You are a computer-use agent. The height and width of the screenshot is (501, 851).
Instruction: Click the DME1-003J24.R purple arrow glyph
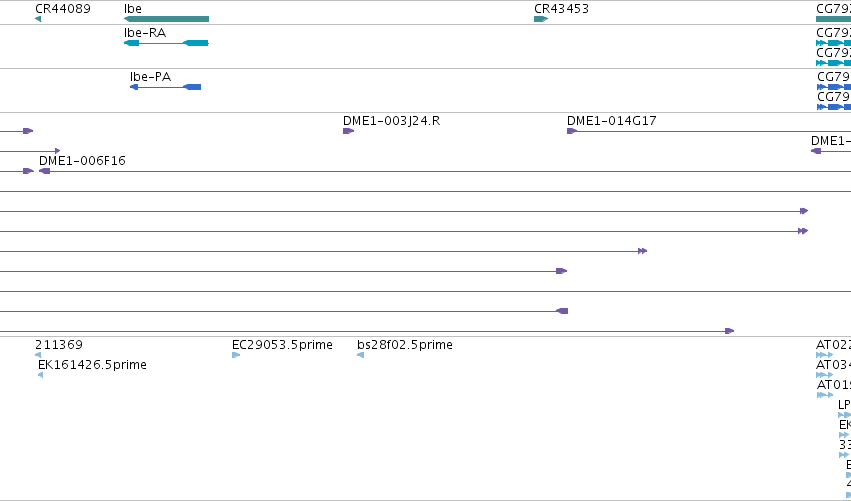click(x=348, y=131)
